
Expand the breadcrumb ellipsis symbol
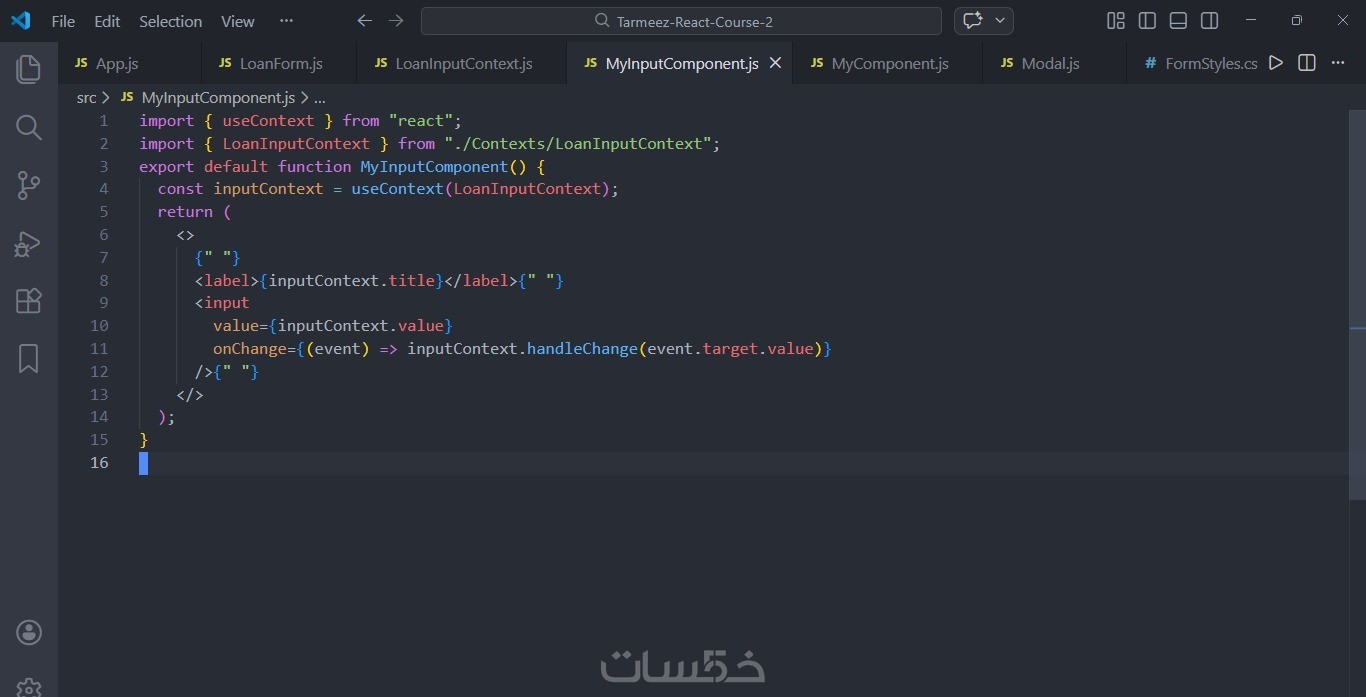coord(320,97)
